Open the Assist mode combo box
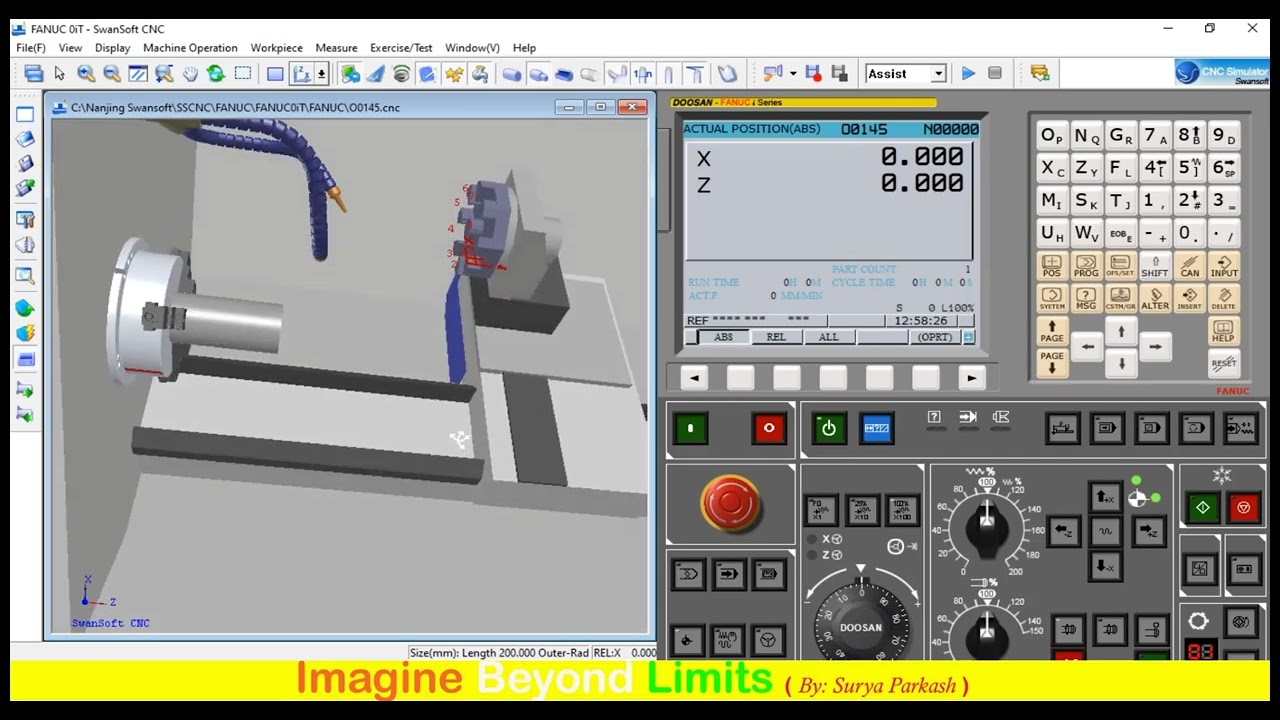This screenshot has width=1280, height=720. click(906, 73)
